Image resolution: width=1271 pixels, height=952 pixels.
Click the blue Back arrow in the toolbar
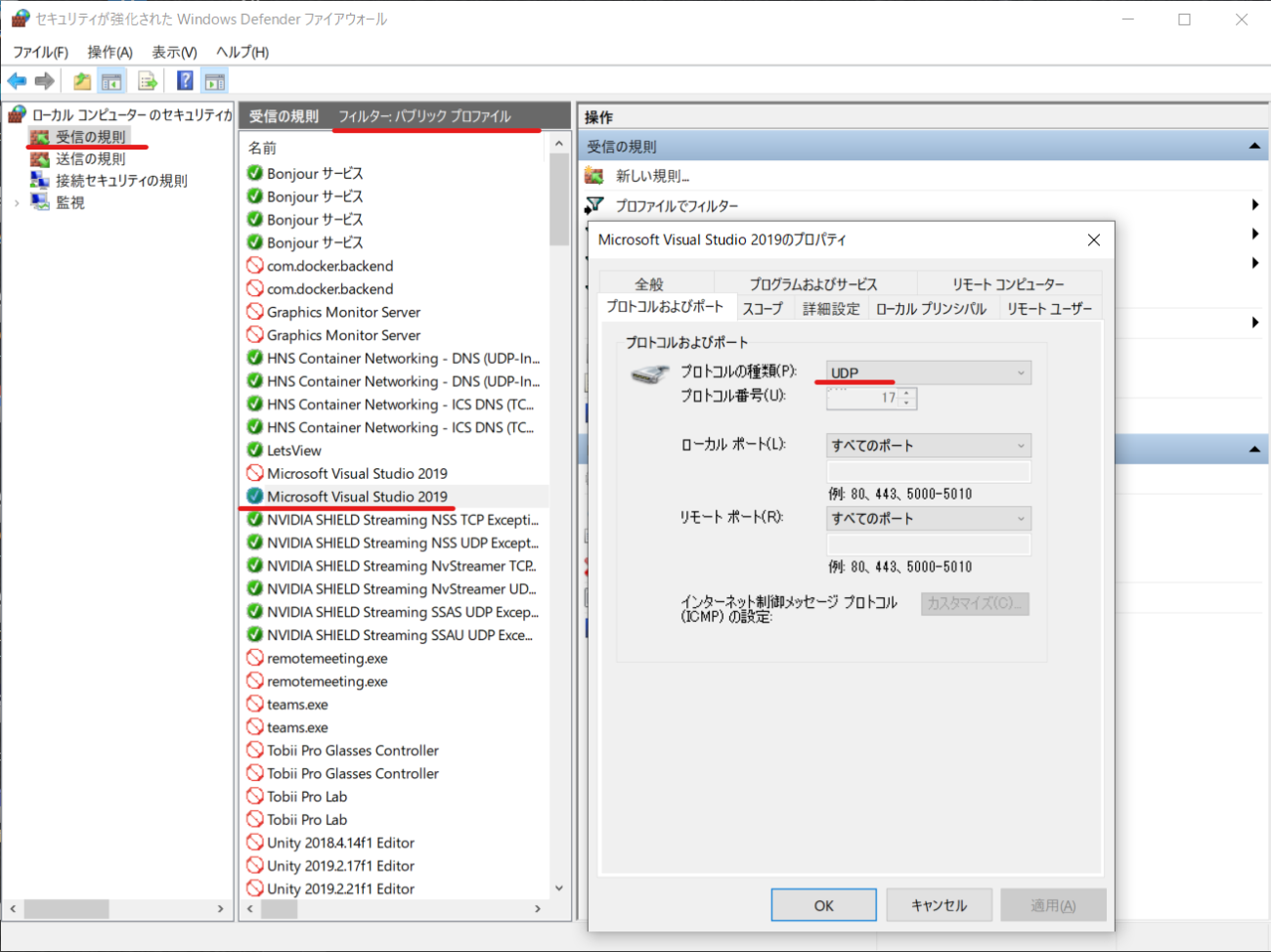(x=17, y=81)
